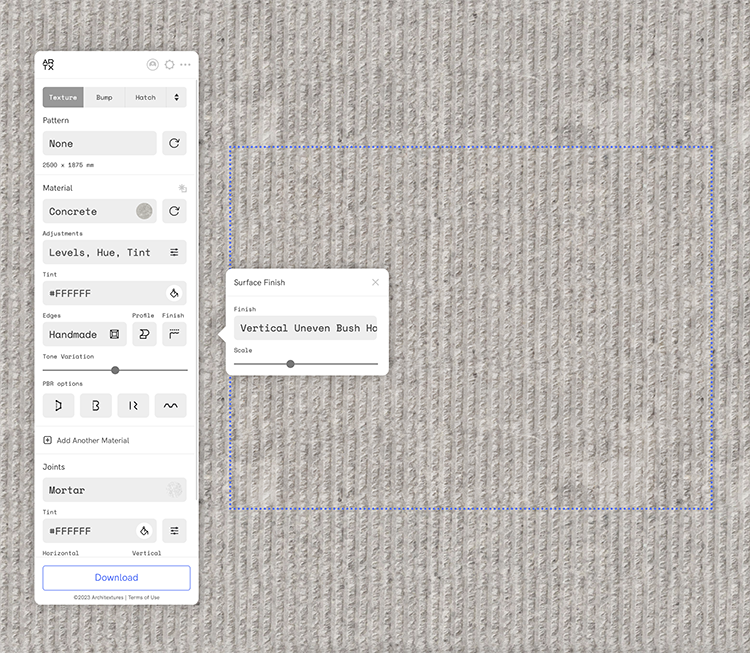Enable the Roughness (R) PBR option
This screenshot has width=750, height=653.
pos(133,405)
